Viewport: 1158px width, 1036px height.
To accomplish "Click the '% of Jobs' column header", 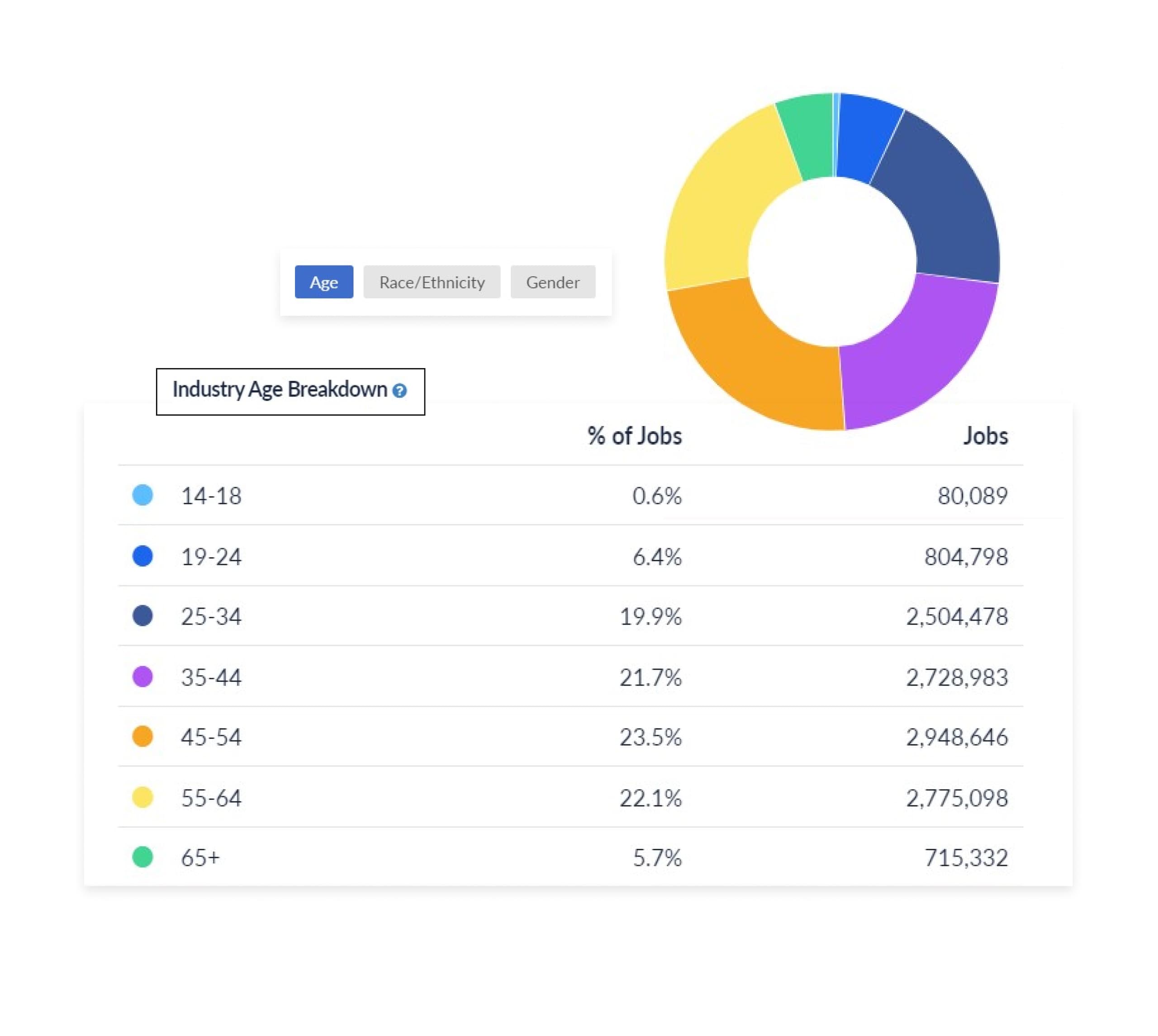I will (634, 436).
